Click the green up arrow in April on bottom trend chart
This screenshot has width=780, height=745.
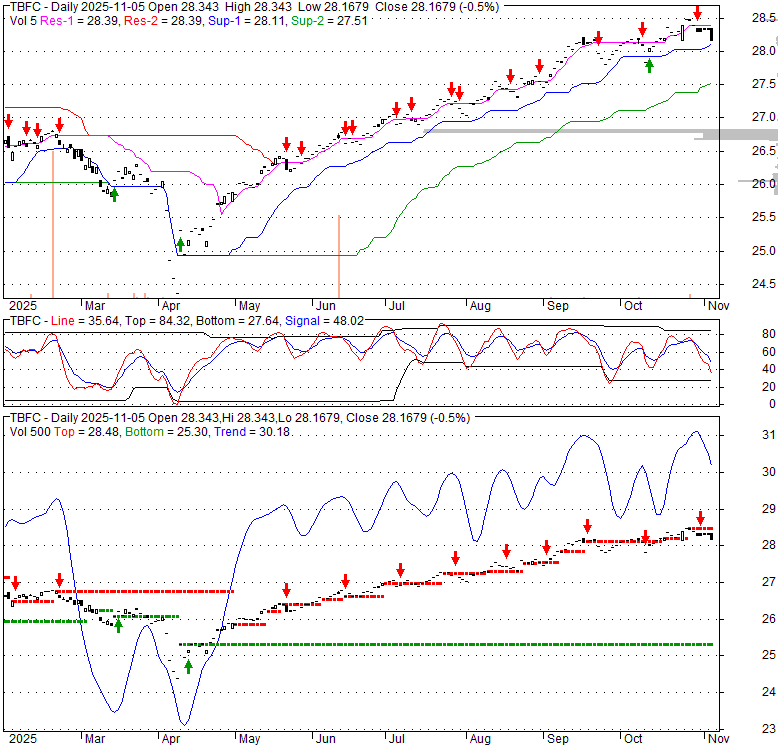[x=188, y=666]
